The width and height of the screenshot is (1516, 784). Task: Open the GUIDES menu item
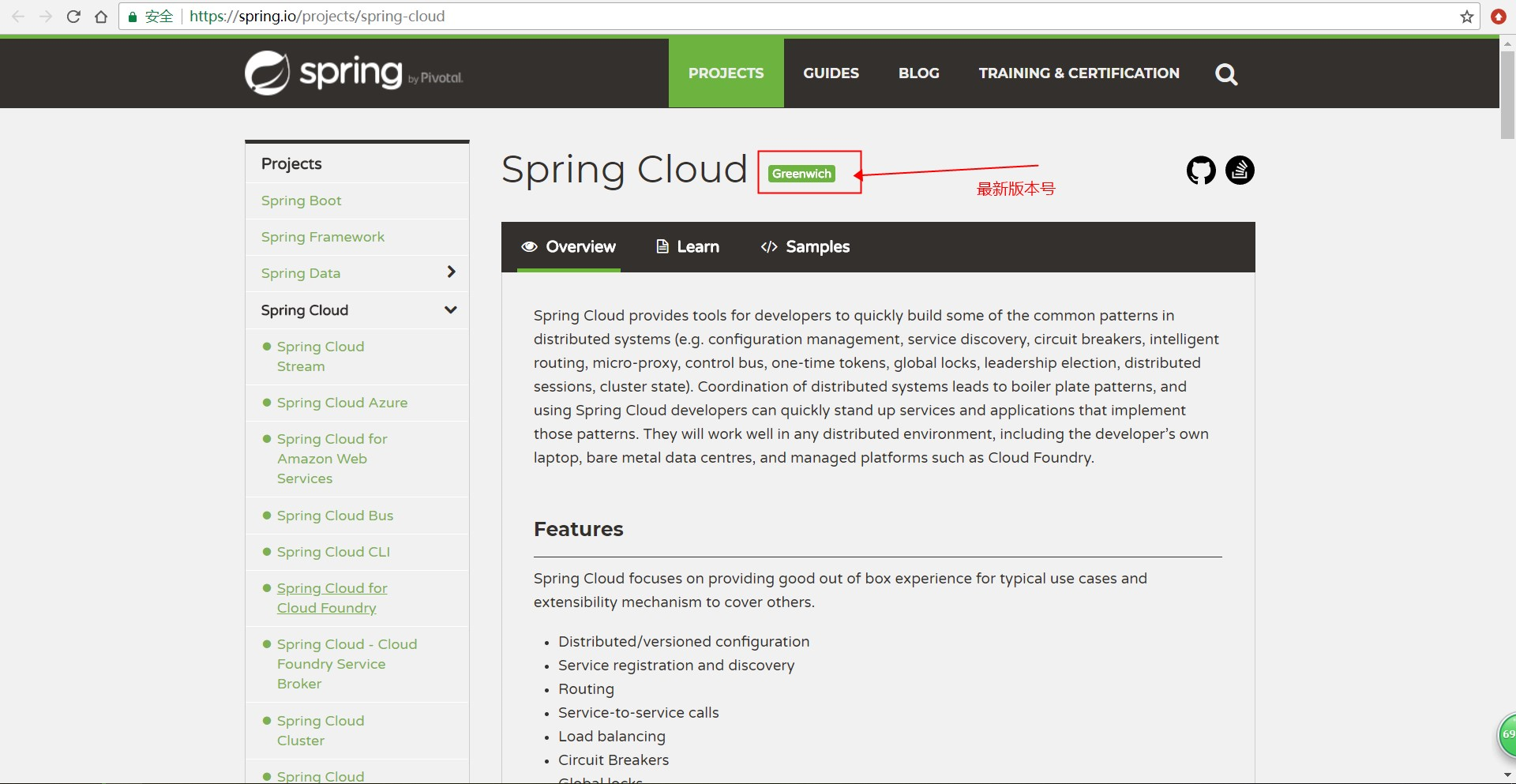(x=831, y=73)
